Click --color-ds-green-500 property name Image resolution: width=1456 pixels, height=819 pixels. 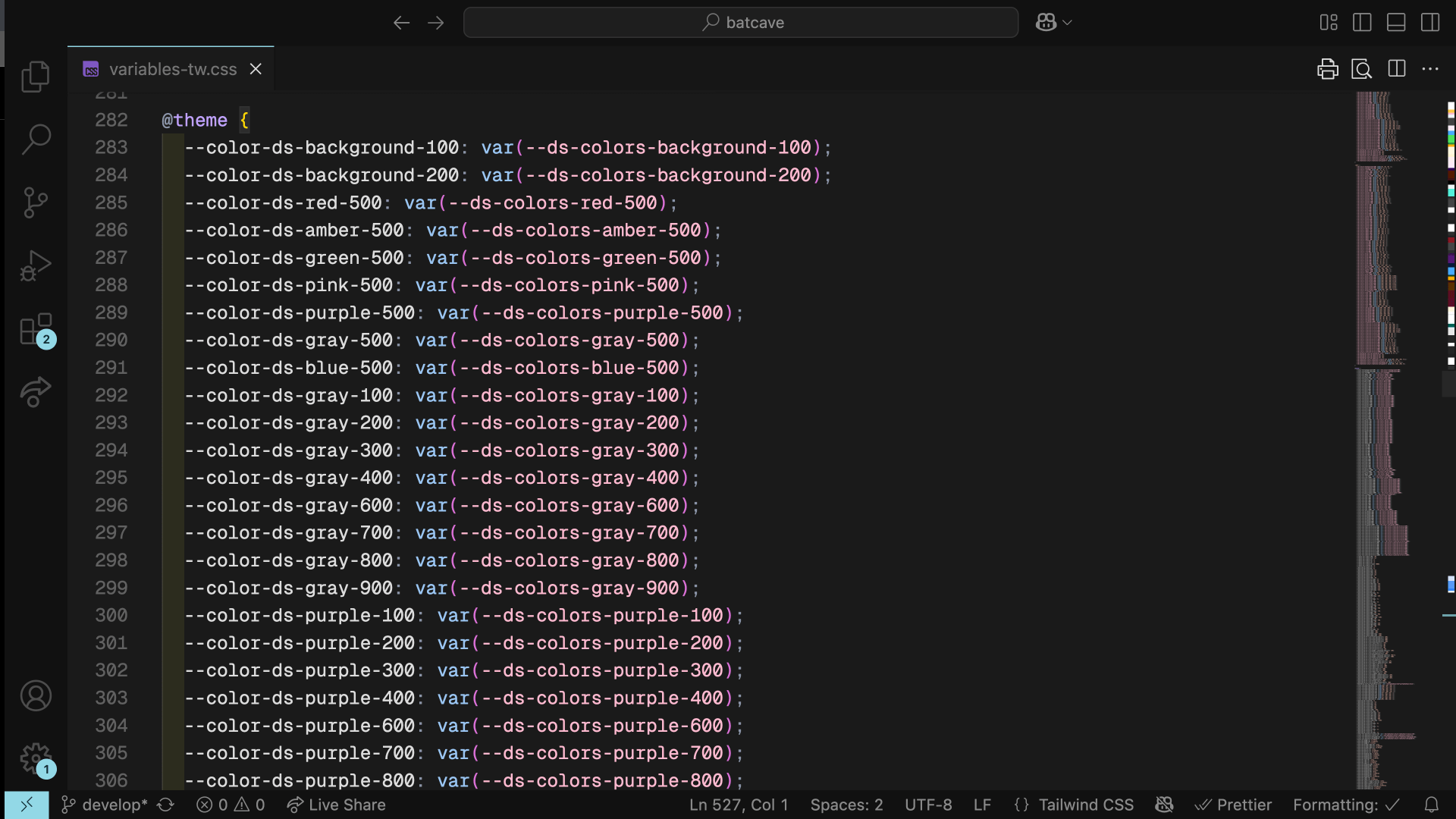click(294, 258)
